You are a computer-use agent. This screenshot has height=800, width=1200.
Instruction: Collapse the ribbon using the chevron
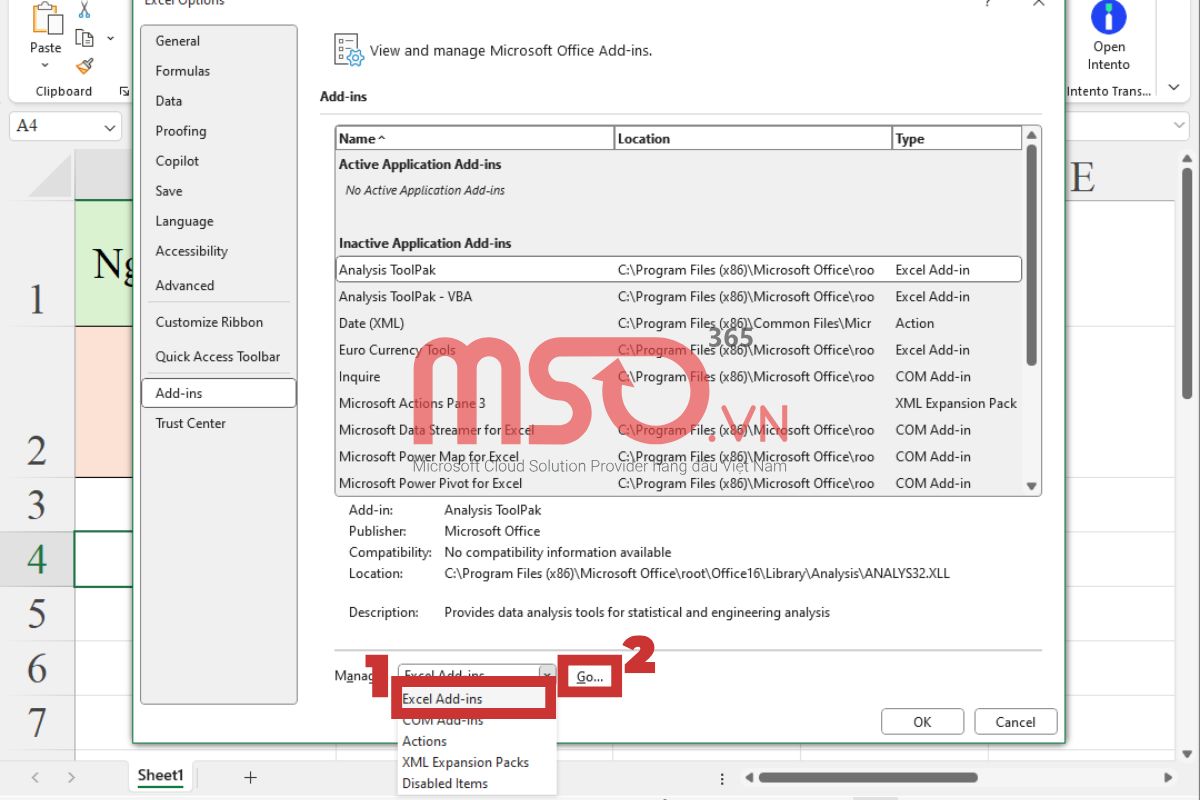click(x=1174, y=88)
